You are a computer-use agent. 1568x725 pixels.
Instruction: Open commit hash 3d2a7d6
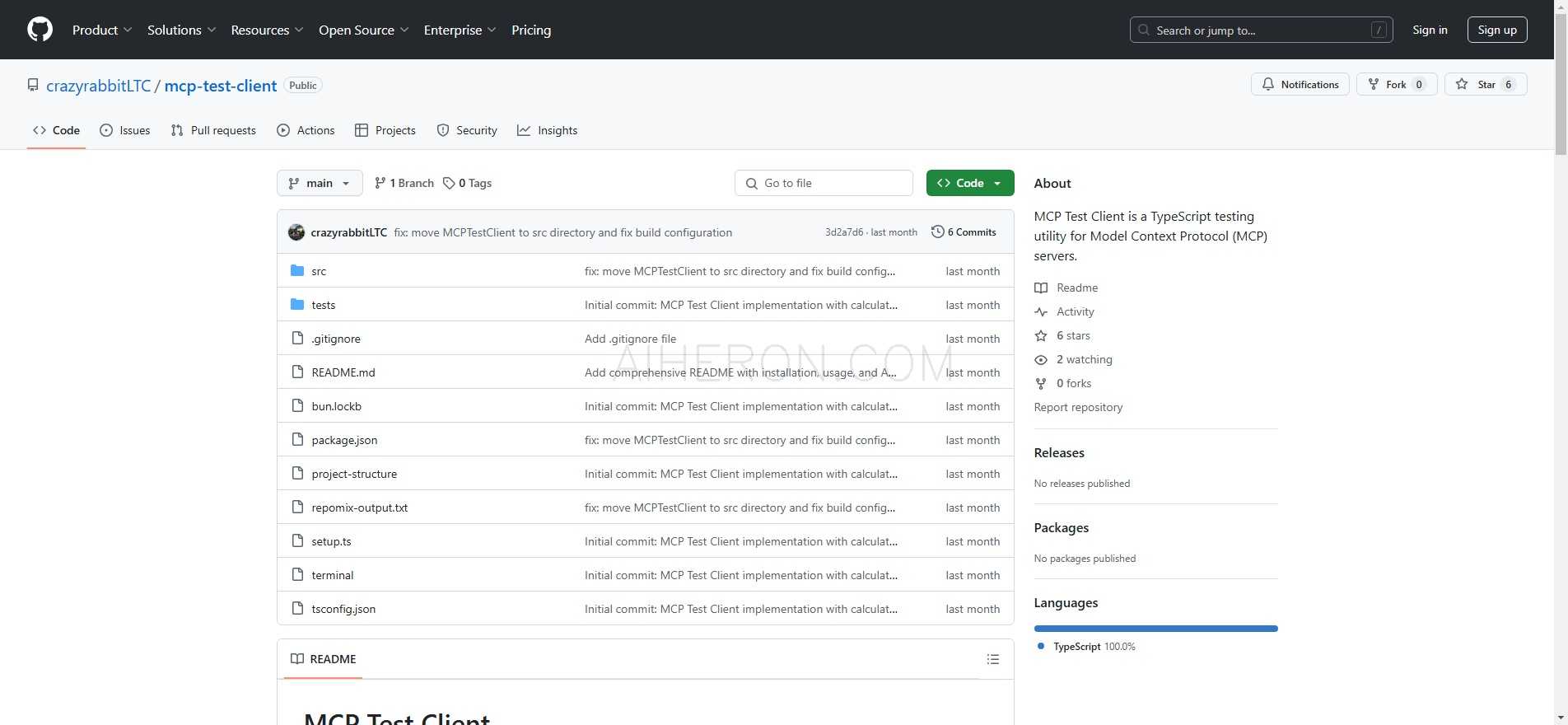844,232
